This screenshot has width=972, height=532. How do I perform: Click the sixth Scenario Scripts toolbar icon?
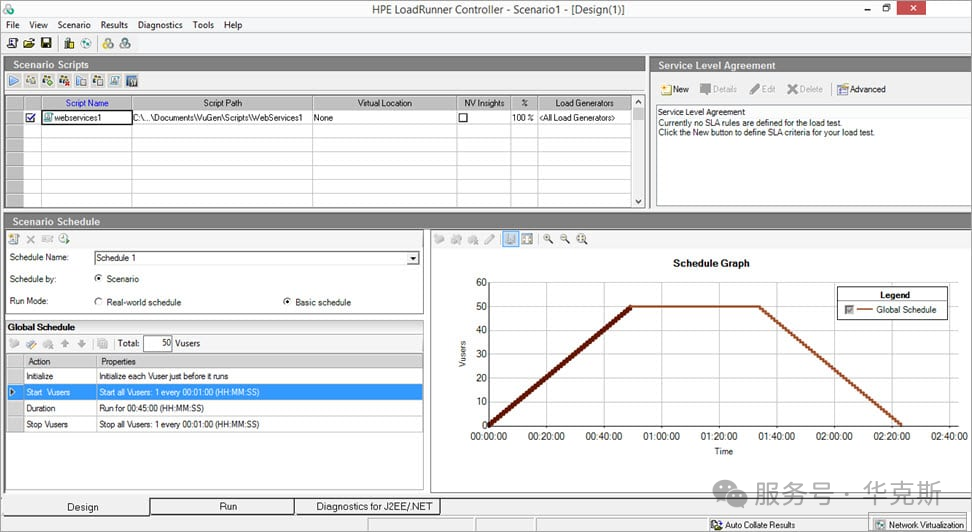[98, 81]
